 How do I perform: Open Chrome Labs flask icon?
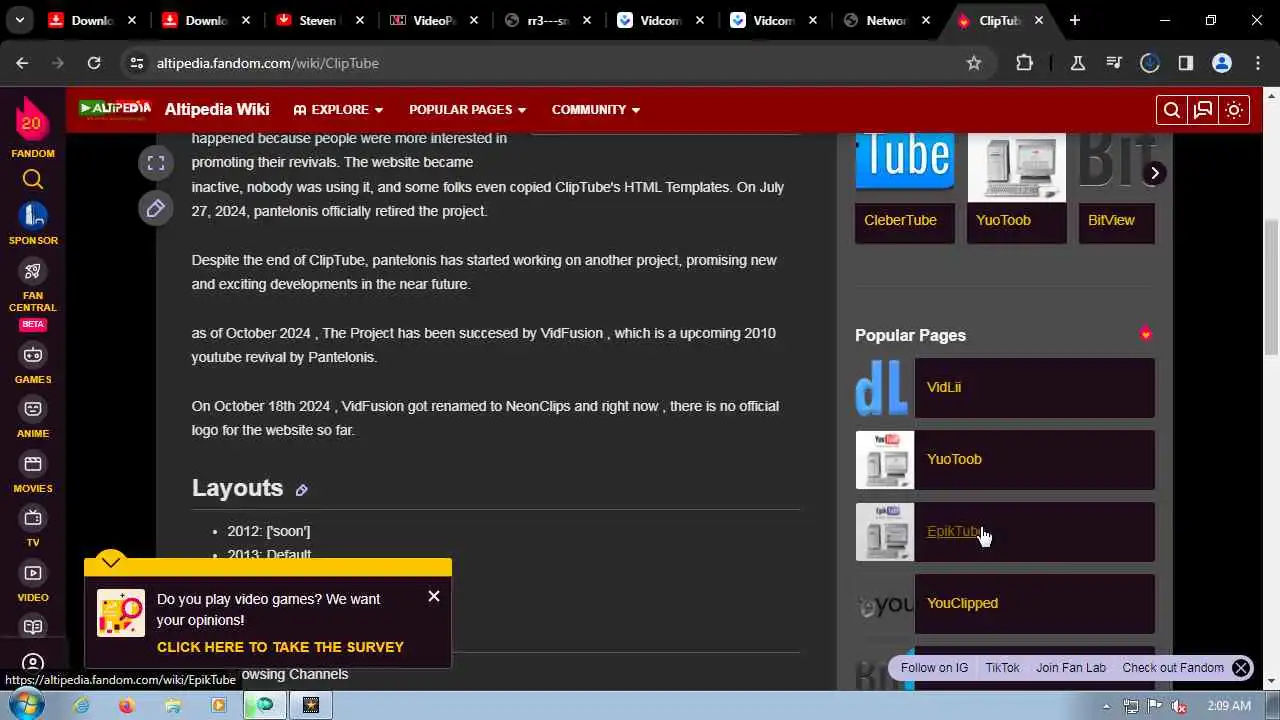coord(1078,63)
